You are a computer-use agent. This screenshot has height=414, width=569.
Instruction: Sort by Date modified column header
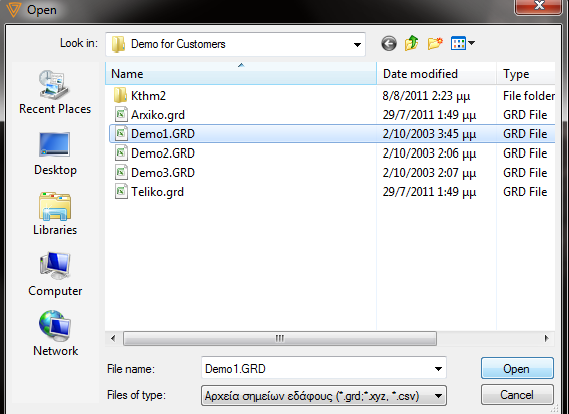click(x=437, y=74)
